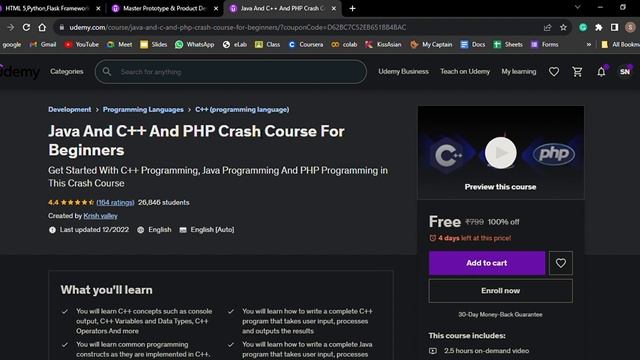Viewport: 640px width, 360px height.
Task: Toggle the browser side panel icon
Action: 614,27
